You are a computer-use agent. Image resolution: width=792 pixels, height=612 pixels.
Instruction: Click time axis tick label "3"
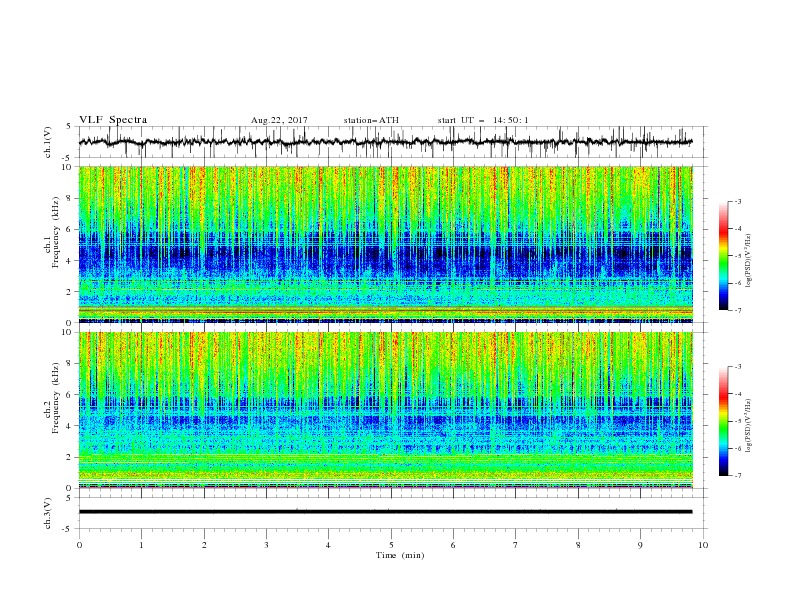tap(266, 545)
